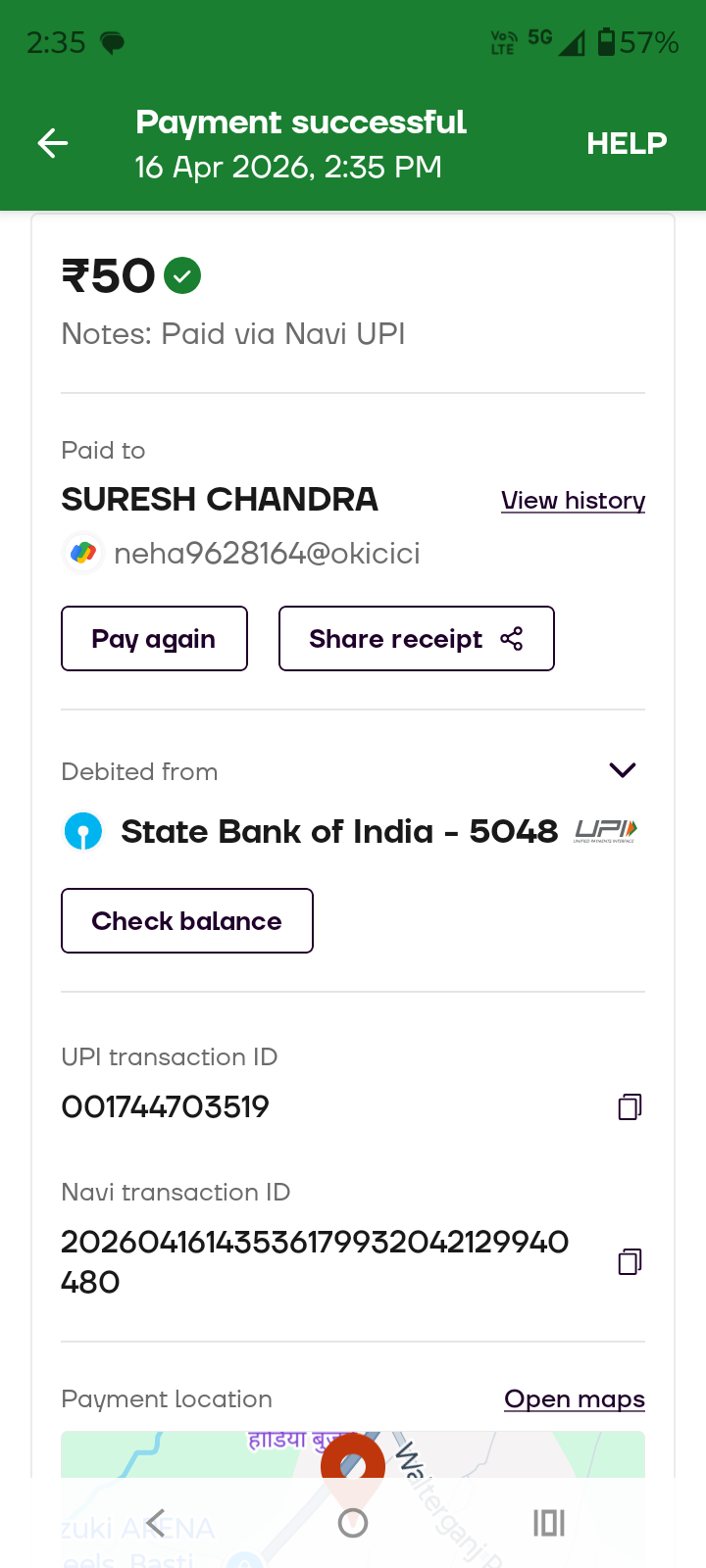The image size is (706, 1568).
Task: Tap the SURESH CHANDRA payee name
Action: (219, 500)
